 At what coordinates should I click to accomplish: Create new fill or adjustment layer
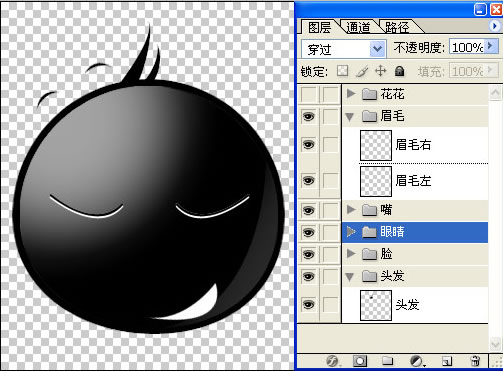tap(417, 361)
